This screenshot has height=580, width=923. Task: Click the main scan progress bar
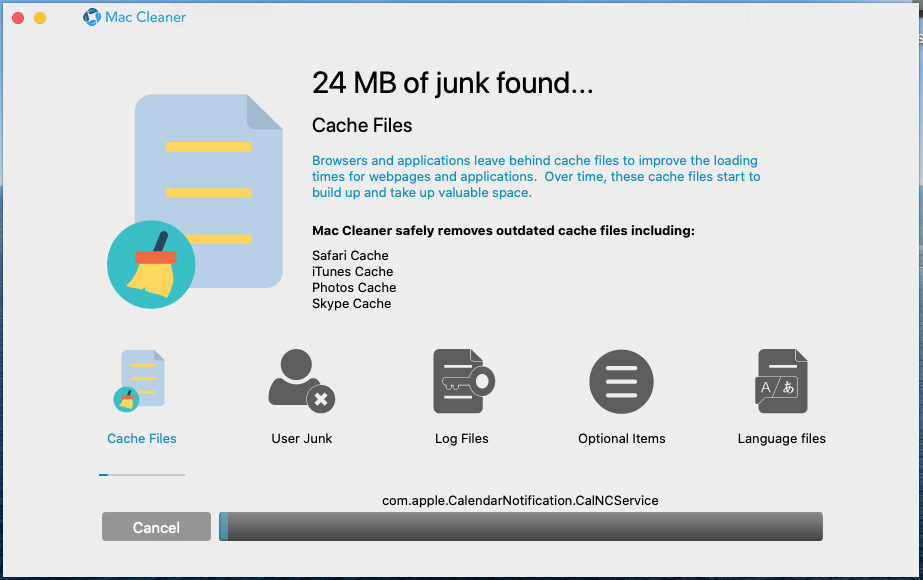point(521,526)
